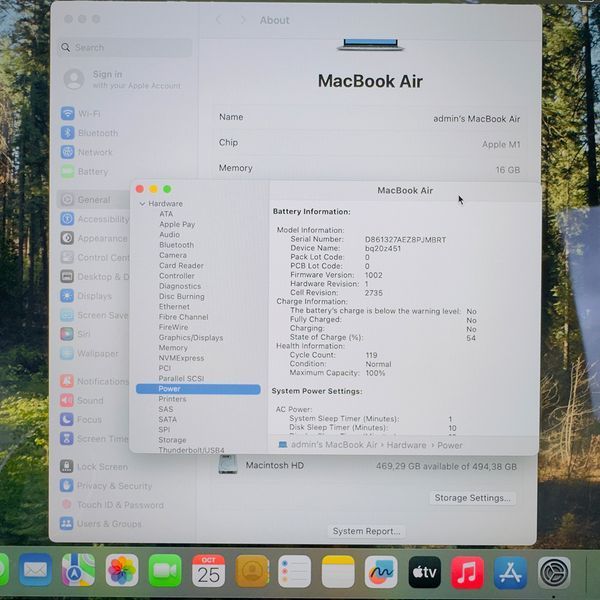Open Appearance icon in sidebar
600x600 pixels.
coord(67,238)
